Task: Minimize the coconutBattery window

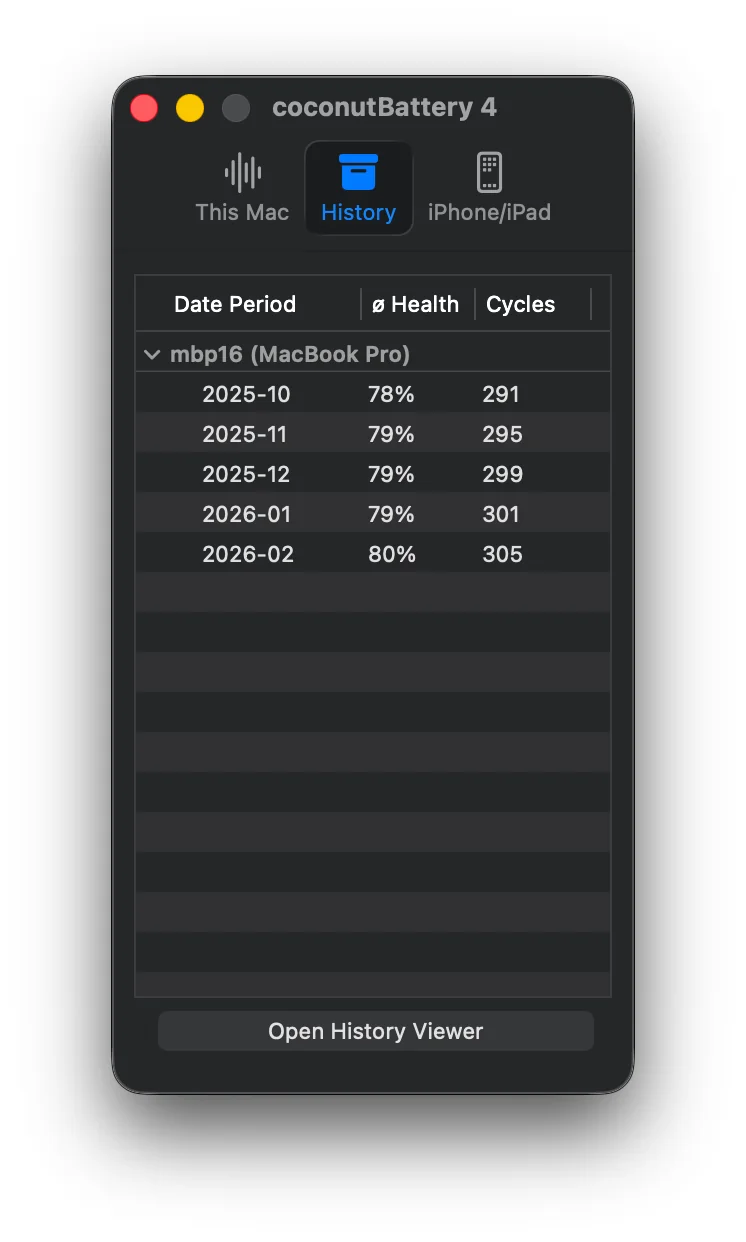Action: tap(190, 108)
